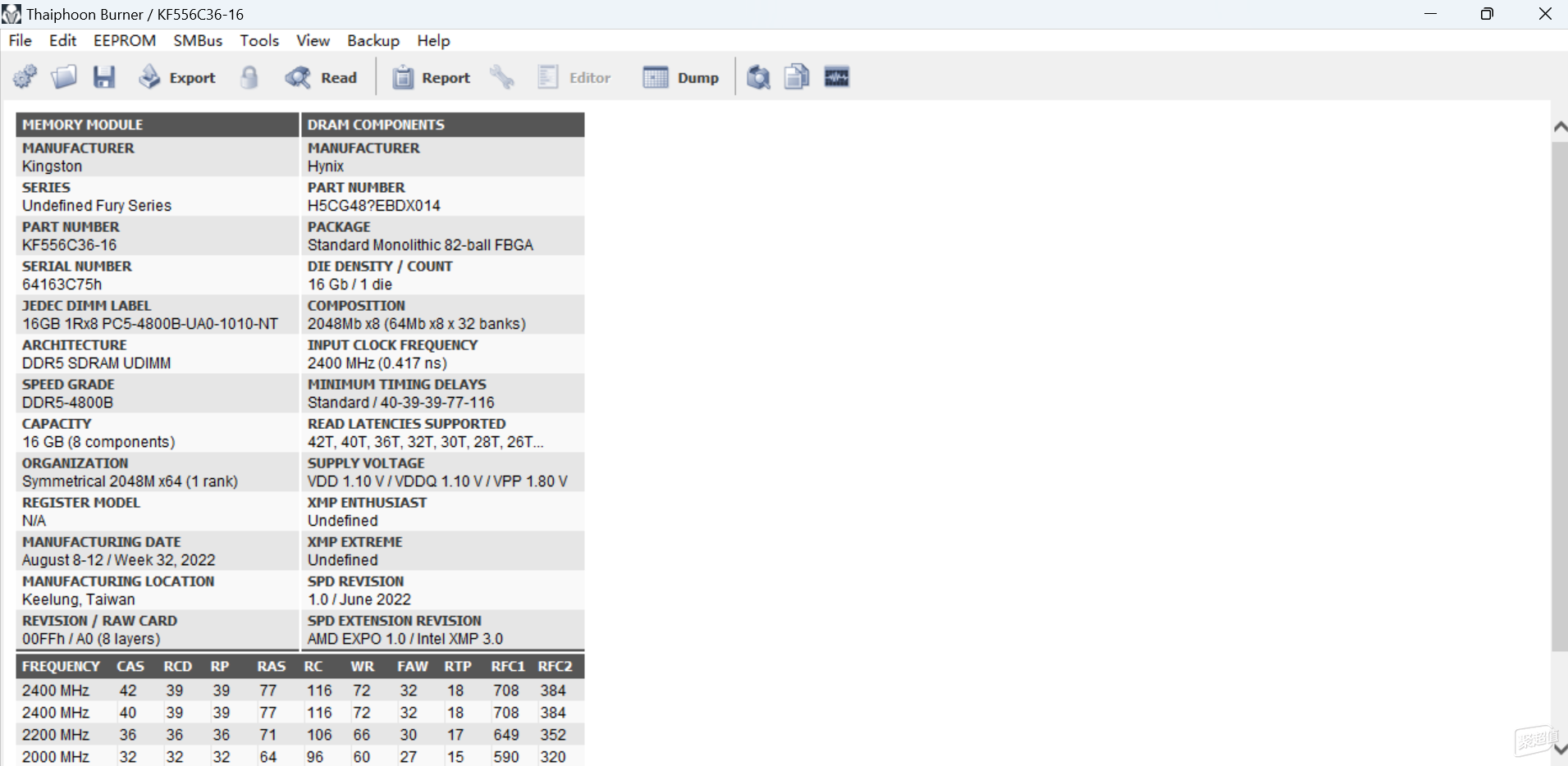Click the DRAM COMPONENTS header
The height and width of the screenshot is (766, 1568).
[x=443, y=125]
